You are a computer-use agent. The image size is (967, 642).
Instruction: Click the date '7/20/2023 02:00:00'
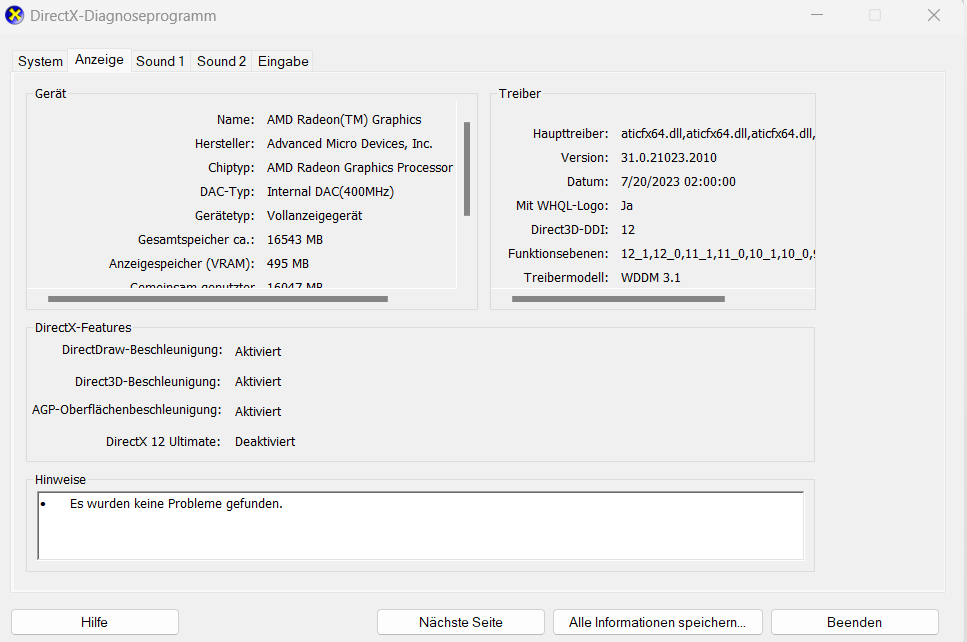coord(678,182)
